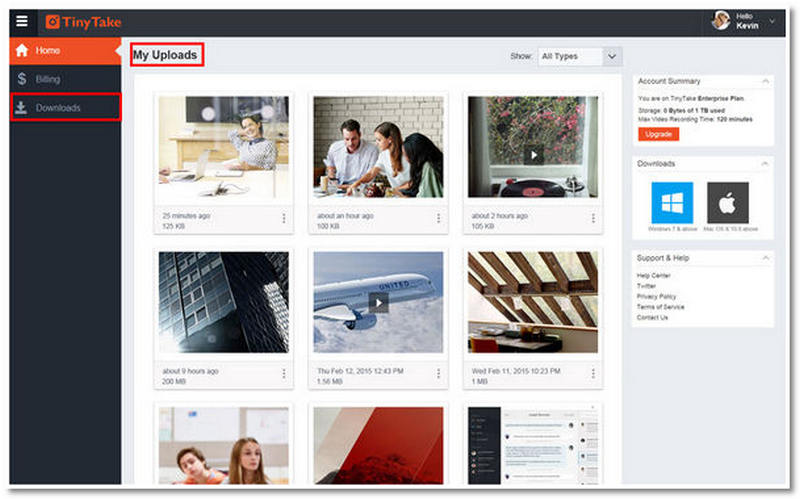
Task: Play the United airplane video
Action: (378, 301)
